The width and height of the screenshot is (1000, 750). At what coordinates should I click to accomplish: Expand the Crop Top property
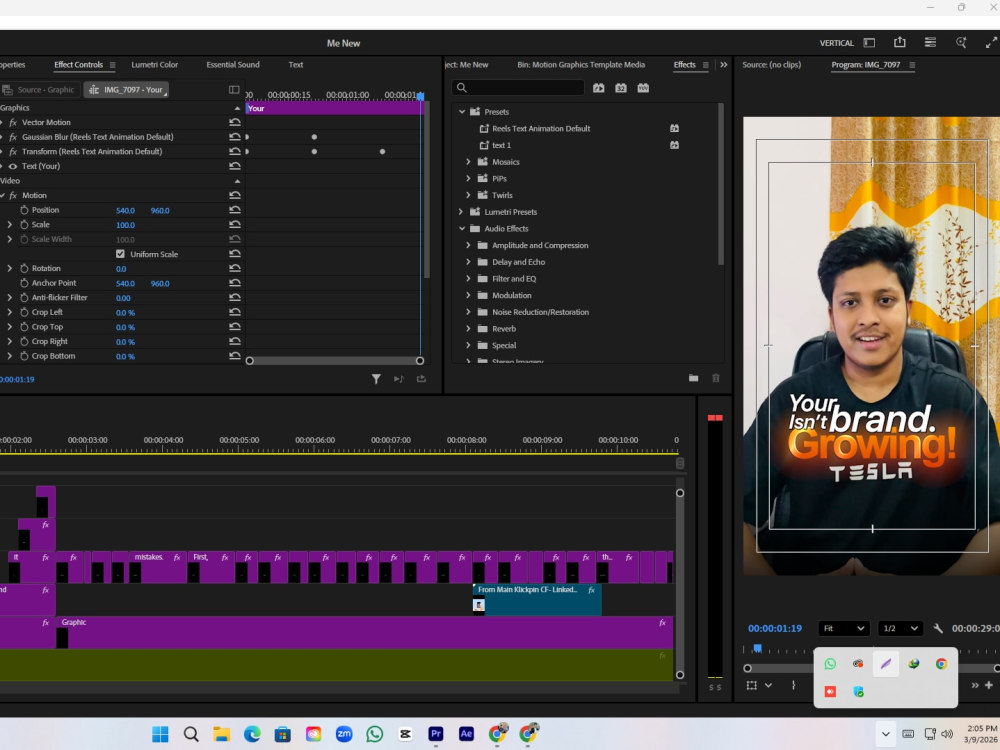point(10,327)
